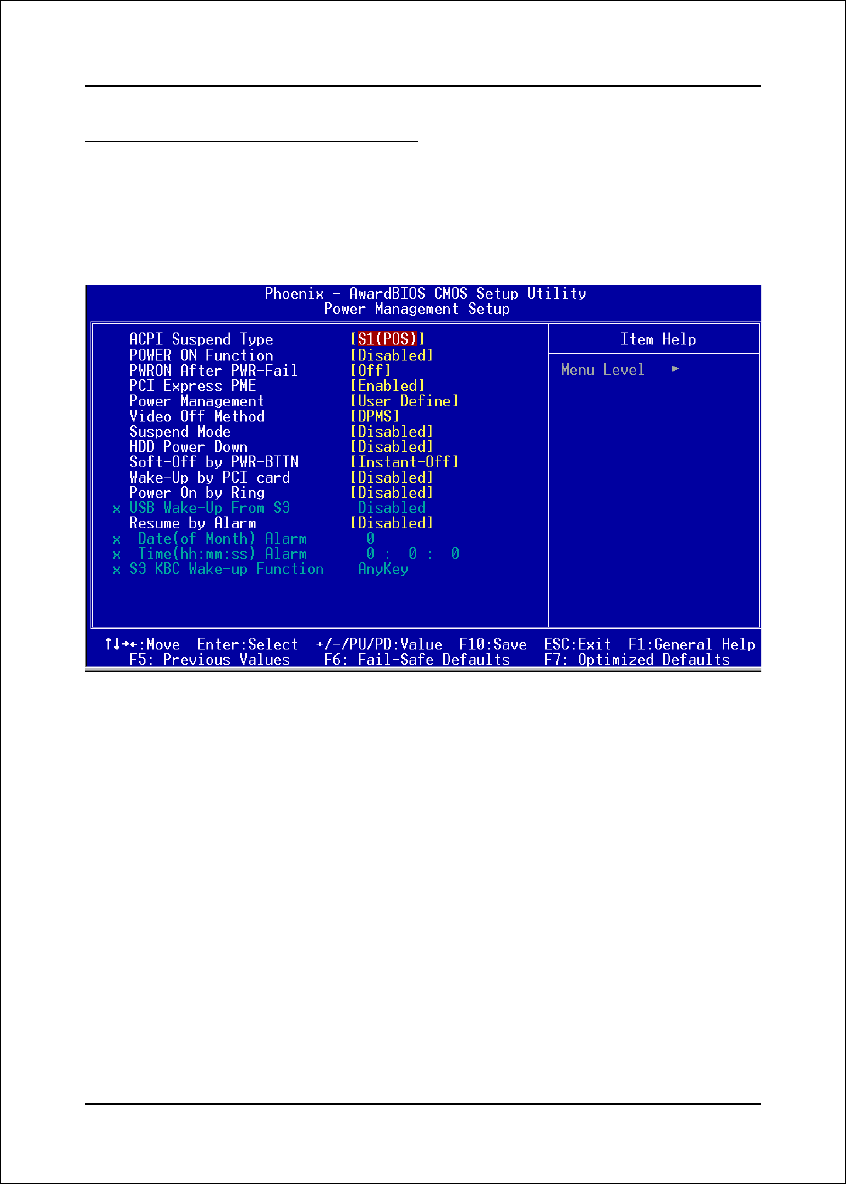
Task: Toggle Resume by Alarm Disabled value
Action: (391, 523)
